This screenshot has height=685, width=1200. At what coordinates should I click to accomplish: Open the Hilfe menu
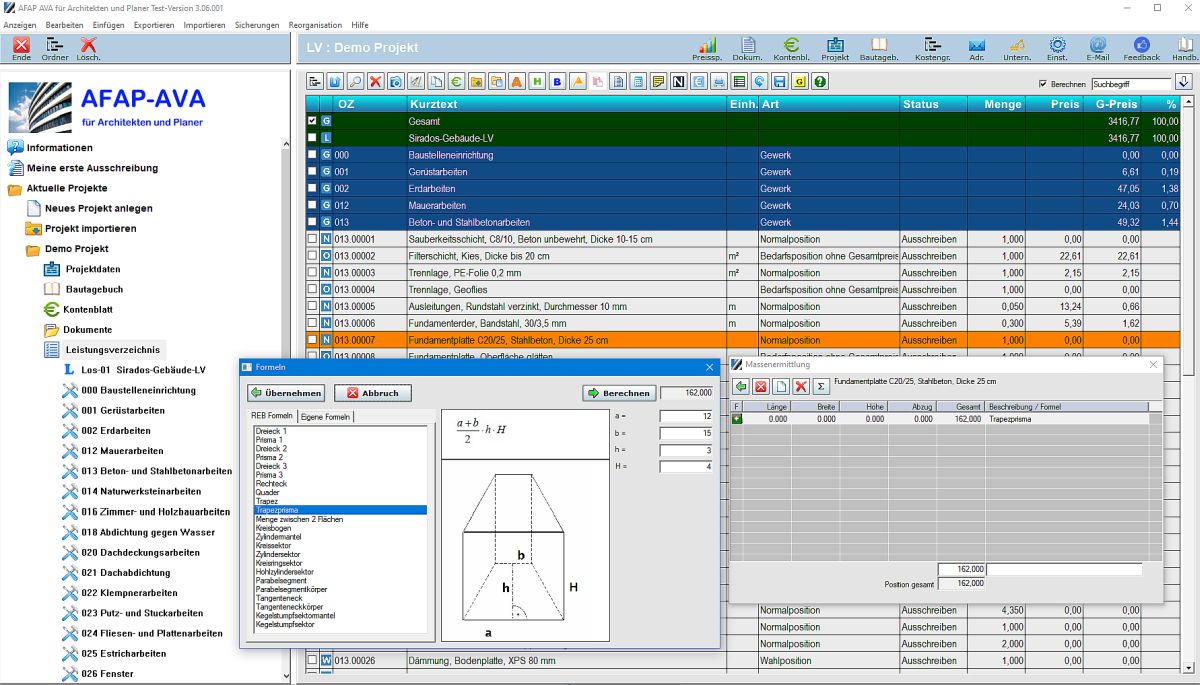click(360, 25)
